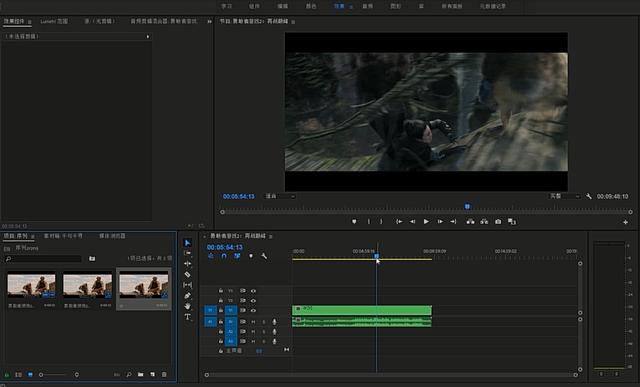Select the Ripple Edit tool

click(x=187, y=264)
